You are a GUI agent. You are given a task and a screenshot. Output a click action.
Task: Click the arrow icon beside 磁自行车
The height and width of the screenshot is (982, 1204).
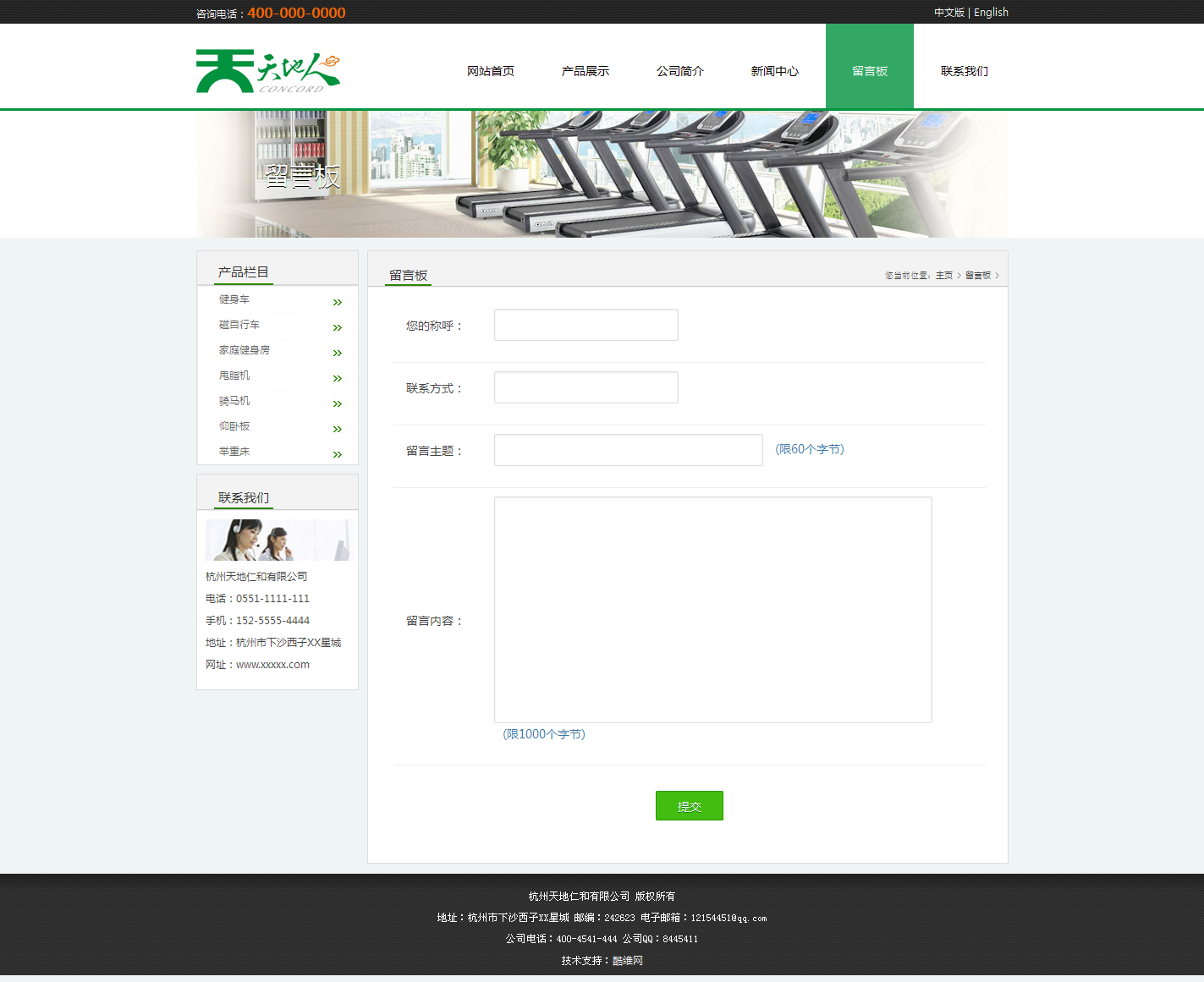tap(338, 327)
